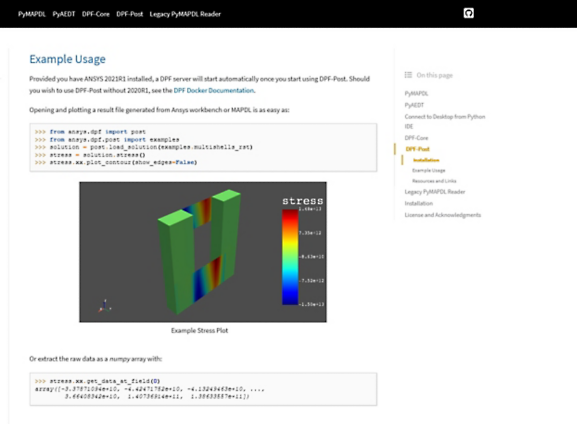
Task: Click the Example Usage heading
Action: [x=67, y=59]
